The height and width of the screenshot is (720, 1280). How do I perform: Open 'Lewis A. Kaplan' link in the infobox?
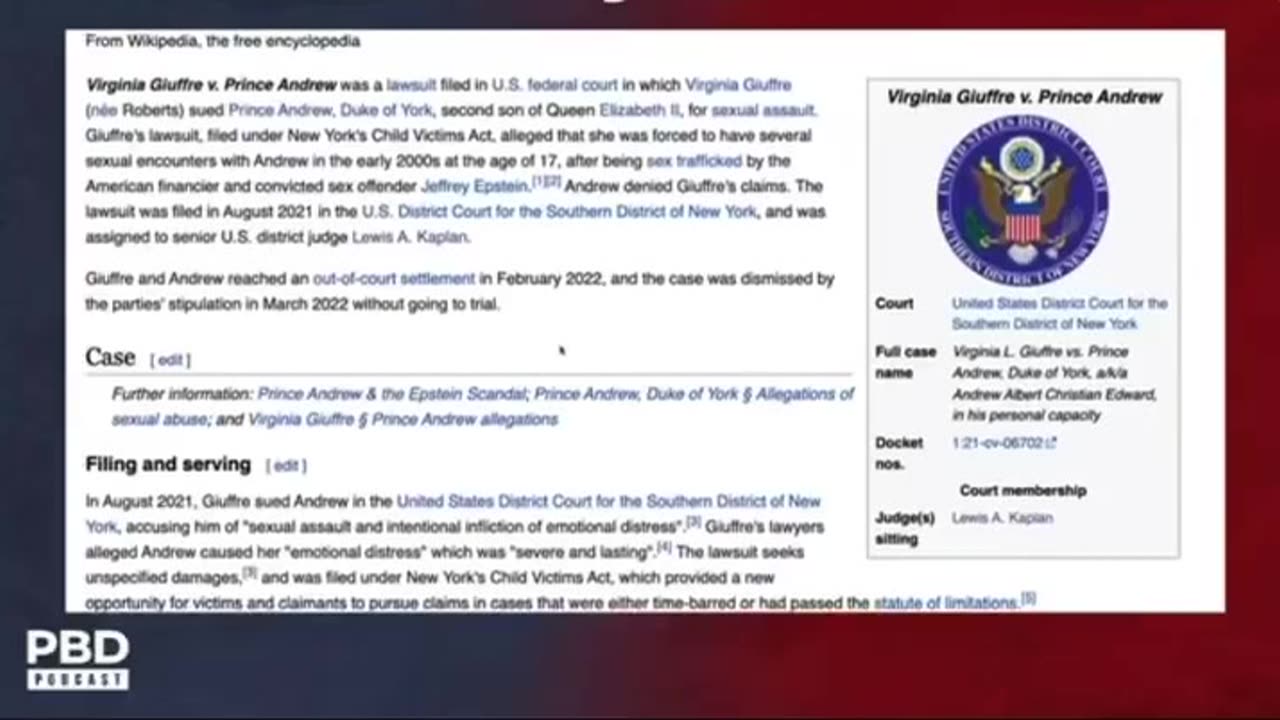(1002, 518)
